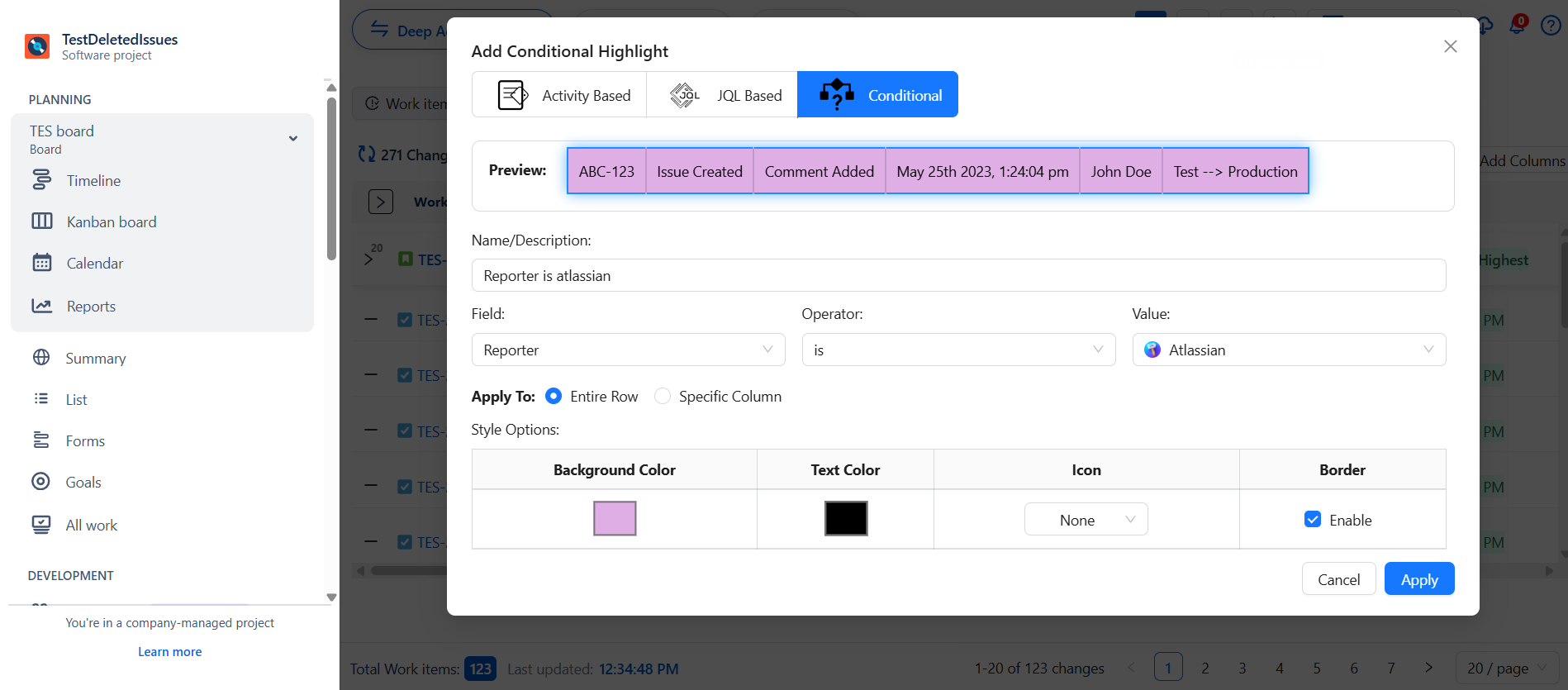
Task: Click the Timeline icon in sidebar
Action: (41, 180)
